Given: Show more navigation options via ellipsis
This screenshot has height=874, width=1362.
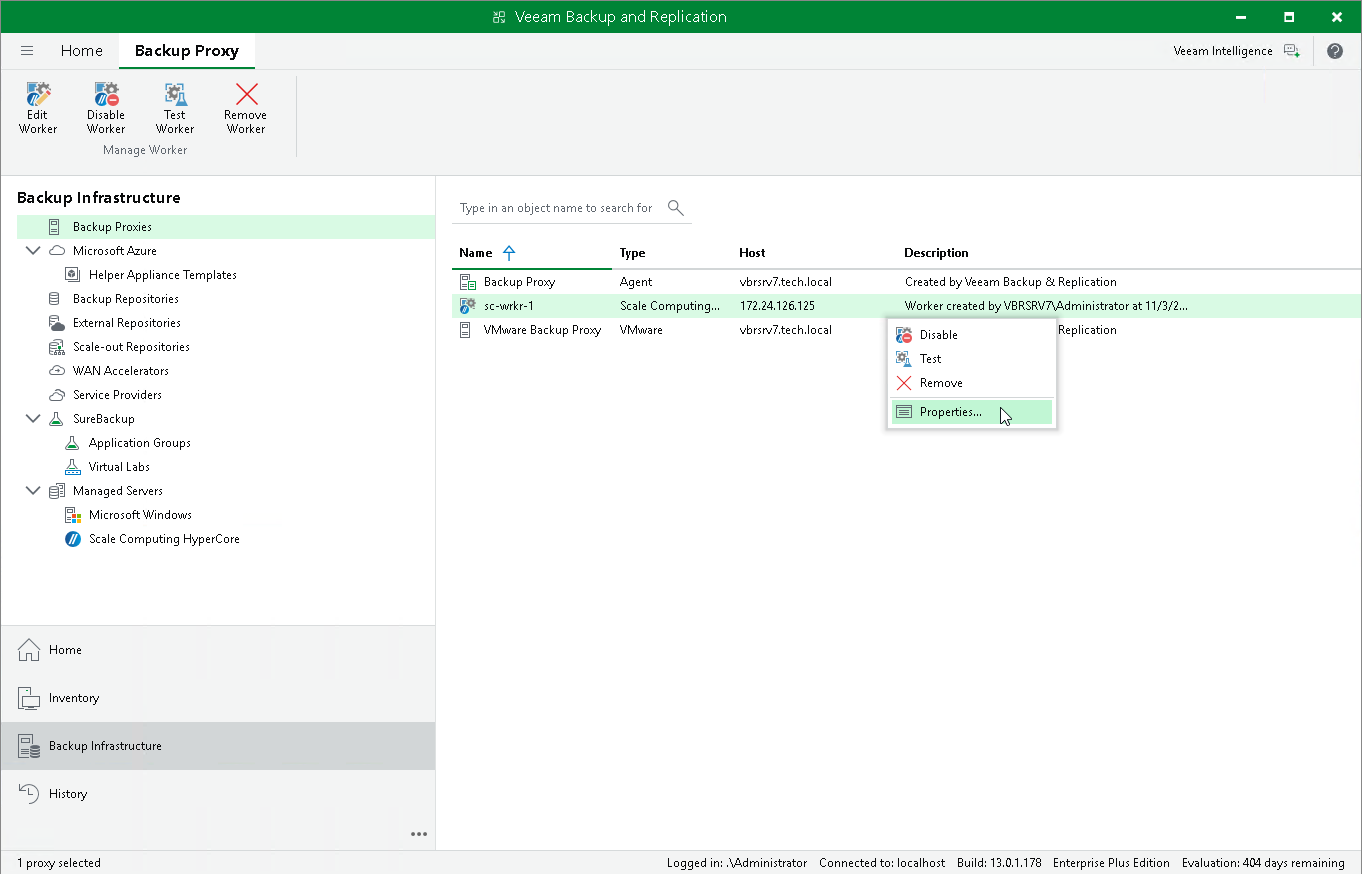Looking at the screenshot, I should click(419, 834).
